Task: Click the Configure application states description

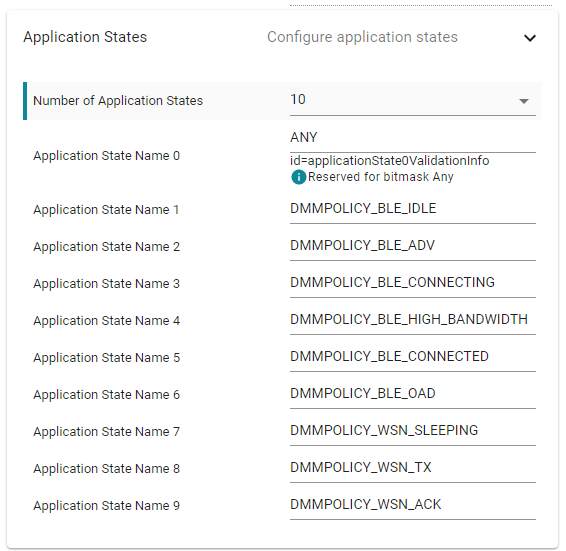Action: tap(362, 37)
